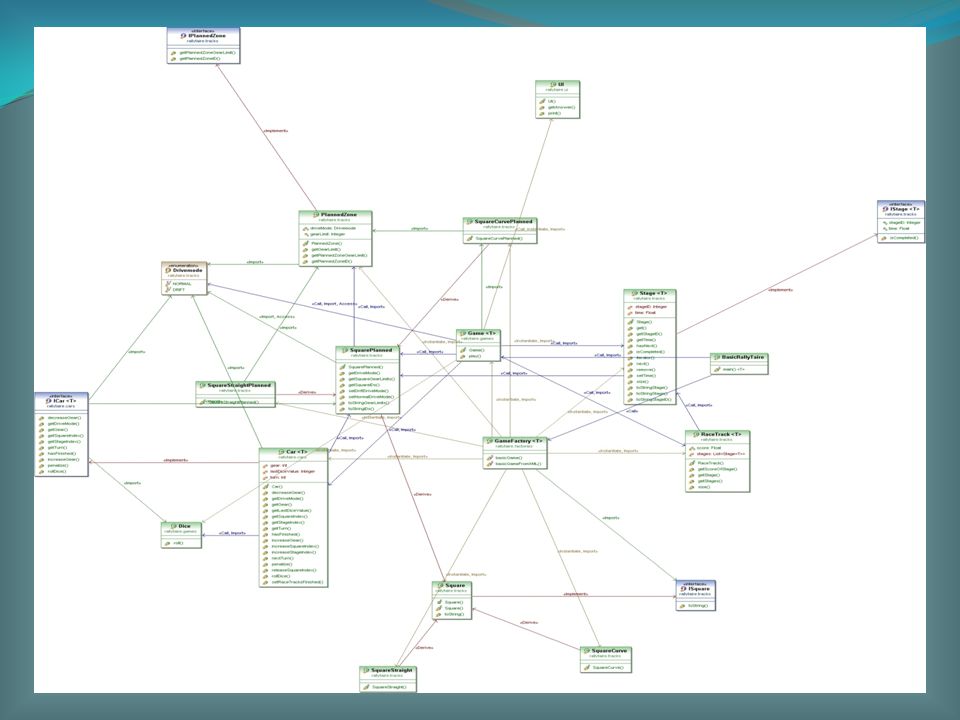960x720 pixels.
Task: Click the SquareCurve class icon
Action: point(587,651)
